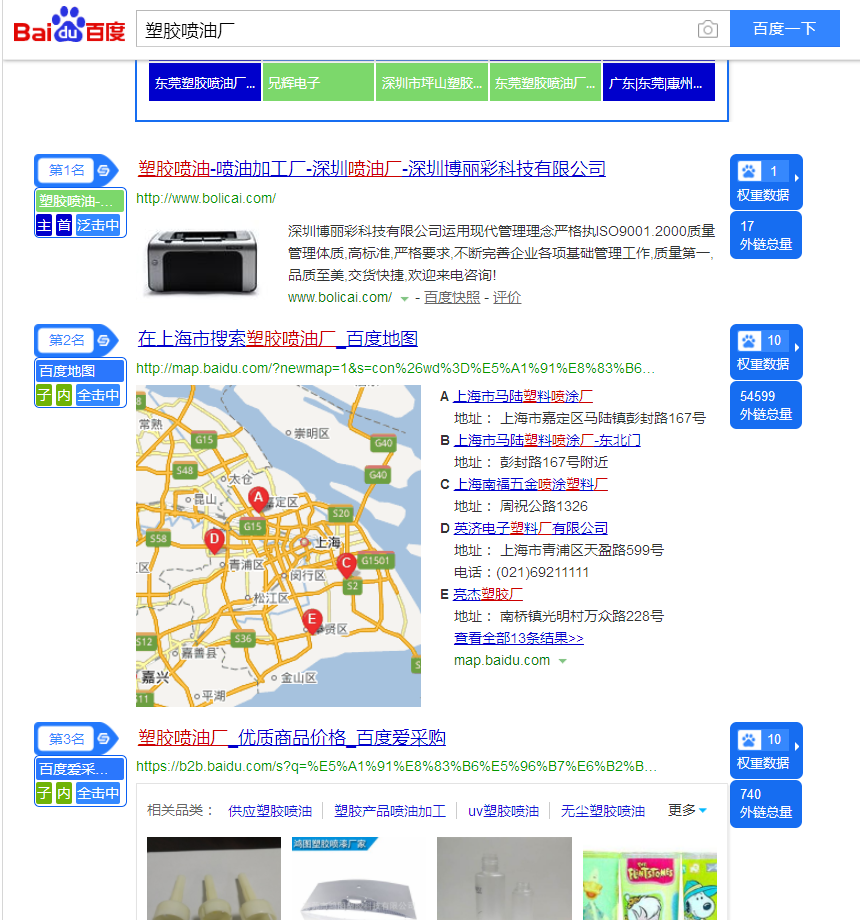The image size is (860, 920).
Task: Click the 内 tag under 百度爱采 label
Action: (64, 793)
